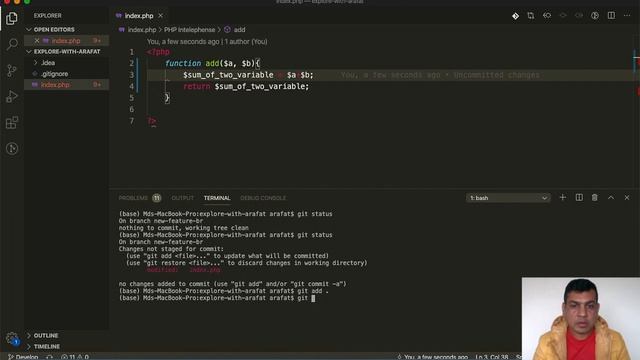
Task: Open the .gitignore file
Action: coord(55,74)
